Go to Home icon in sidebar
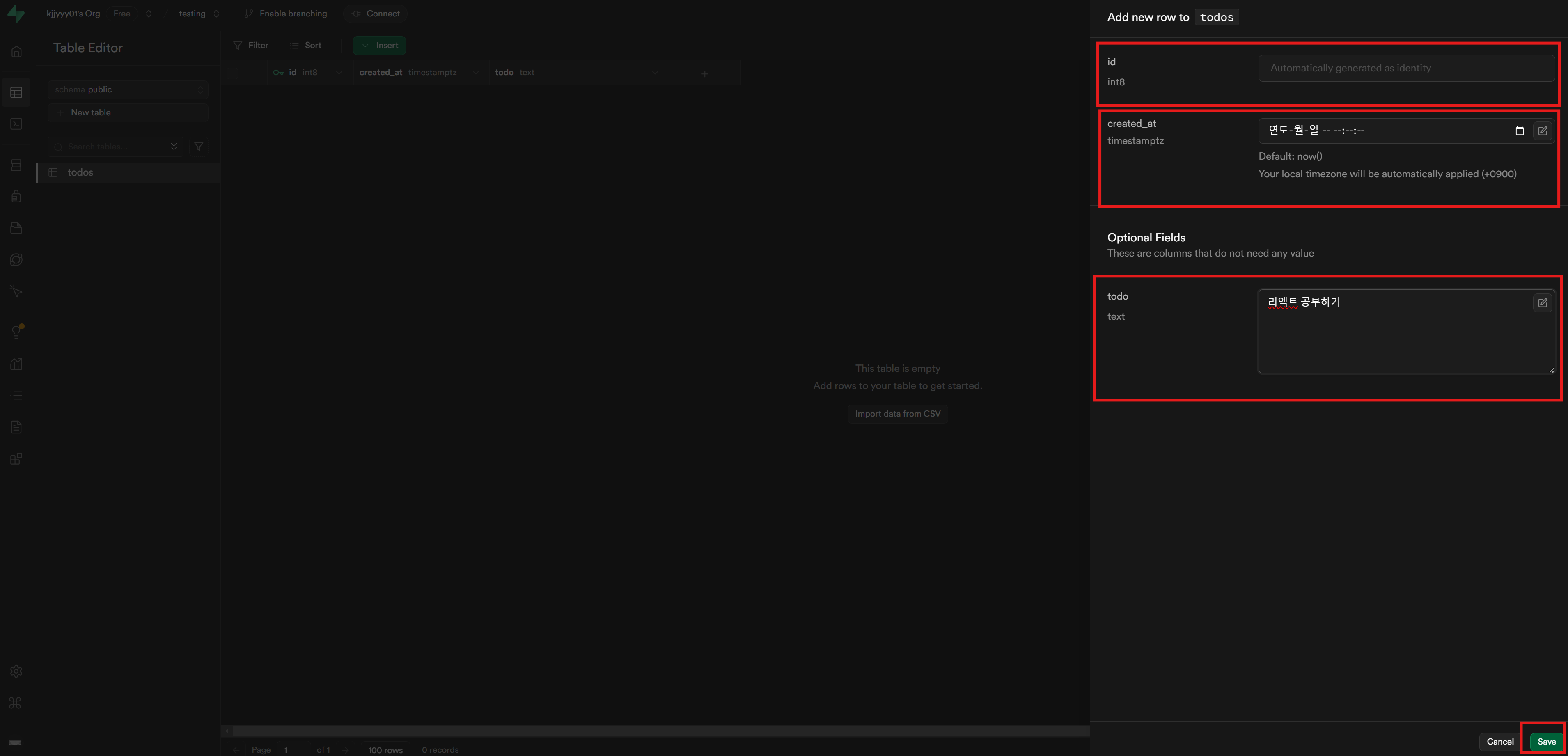 pyautogui.click(x=16, y=52)
